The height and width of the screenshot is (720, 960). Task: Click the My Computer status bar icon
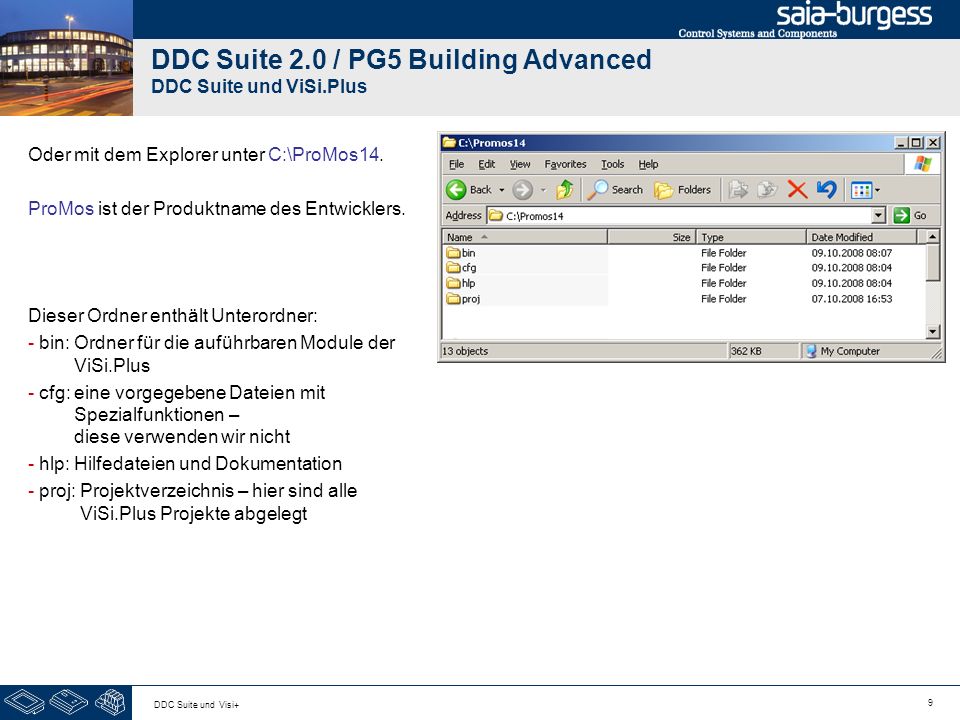[811, 351]
